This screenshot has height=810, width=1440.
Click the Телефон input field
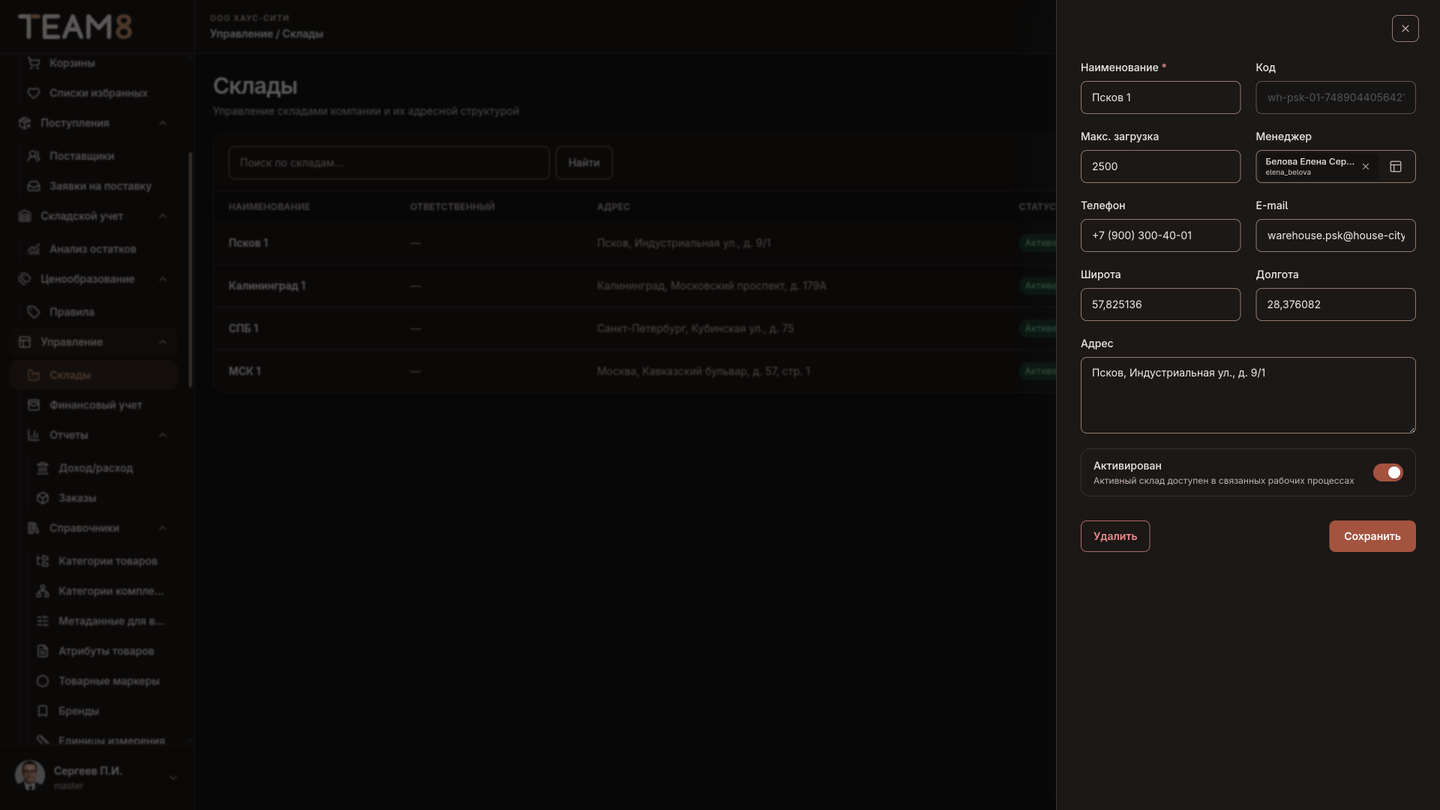pyautogui.click(x=1160, y=235)
